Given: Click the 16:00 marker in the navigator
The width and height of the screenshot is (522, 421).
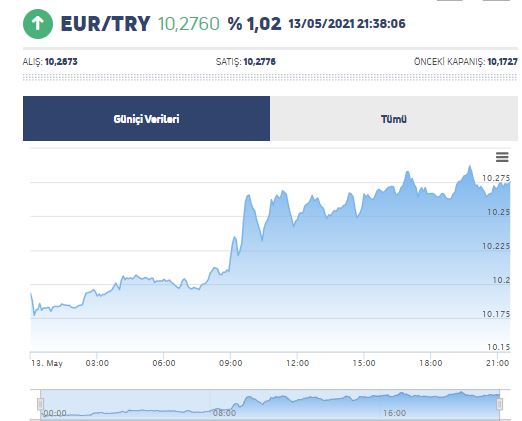Looking at the screenshot, I should (x=395, y=413).
